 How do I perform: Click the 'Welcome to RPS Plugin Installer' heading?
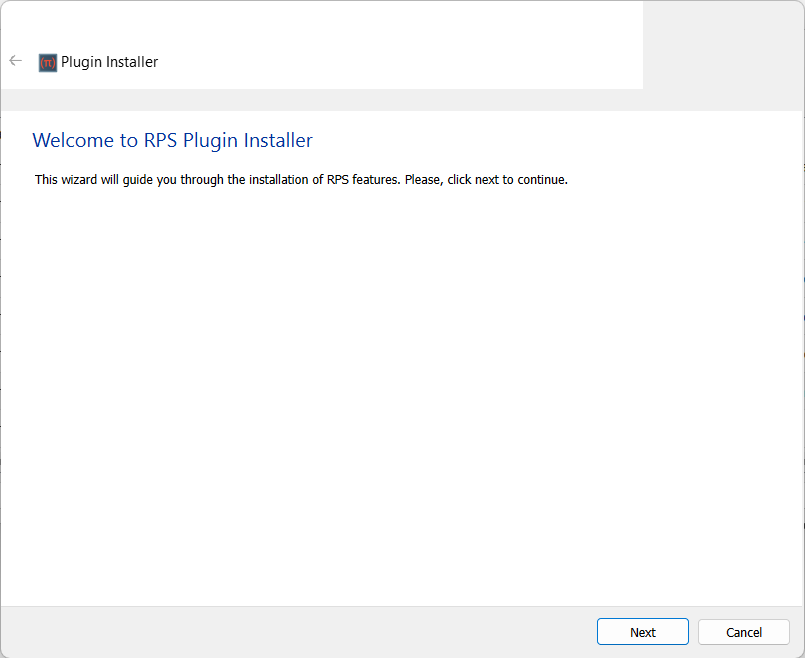coord(172,141)
